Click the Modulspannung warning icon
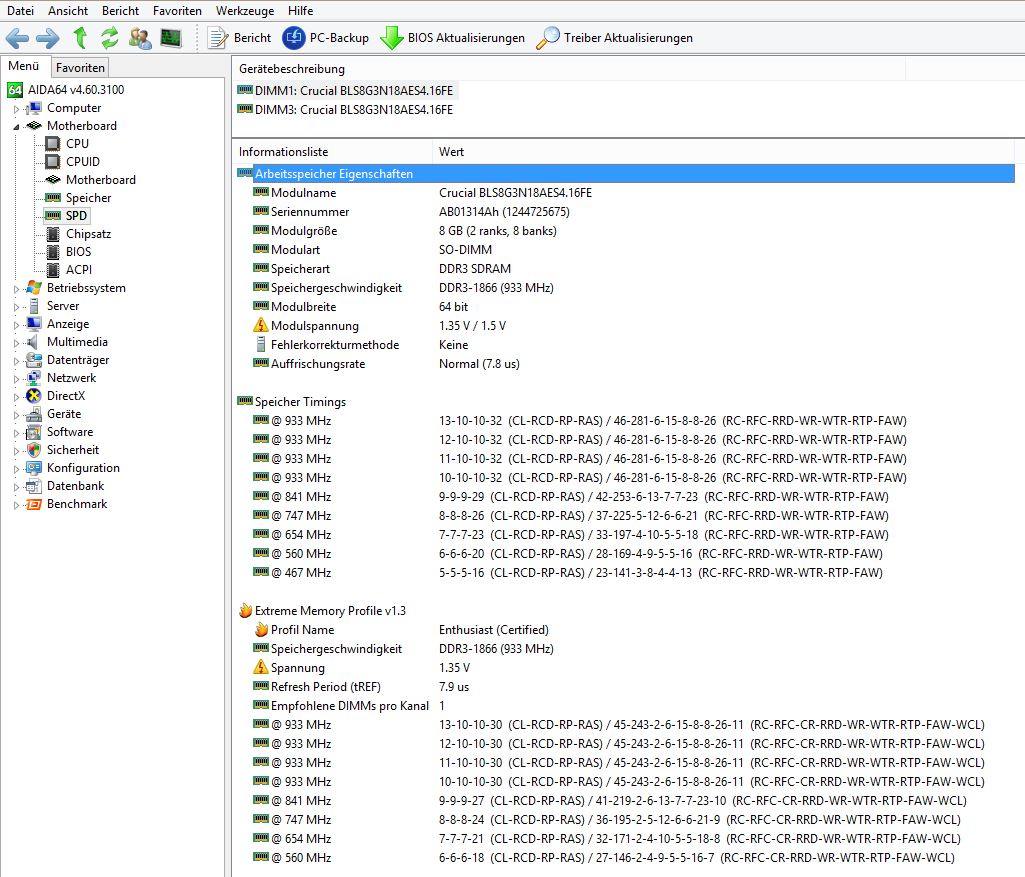Image resolution: width=1025 pixels, height=877 pixels. click(x=261, y=325)
